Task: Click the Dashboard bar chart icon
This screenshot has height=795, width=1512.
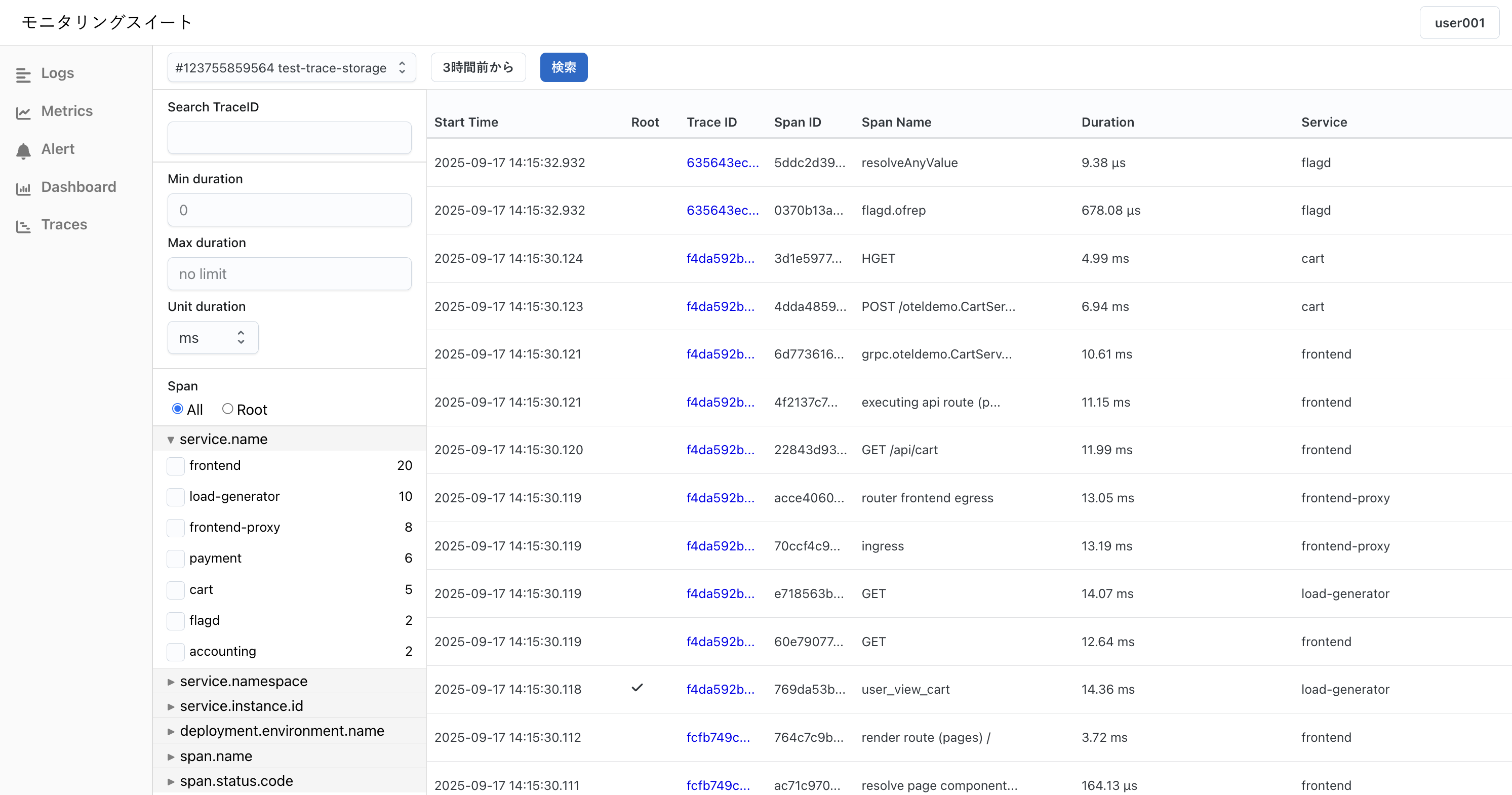Action: 23,188
